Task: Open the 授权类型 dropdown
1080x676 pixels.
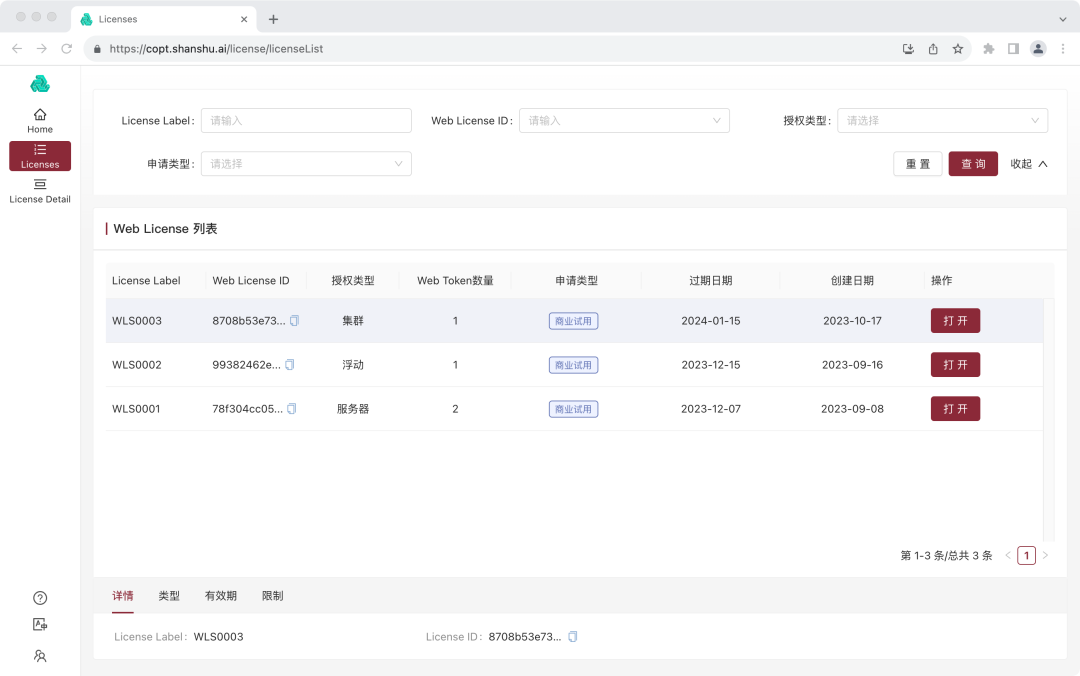Action: coord(941,120)
